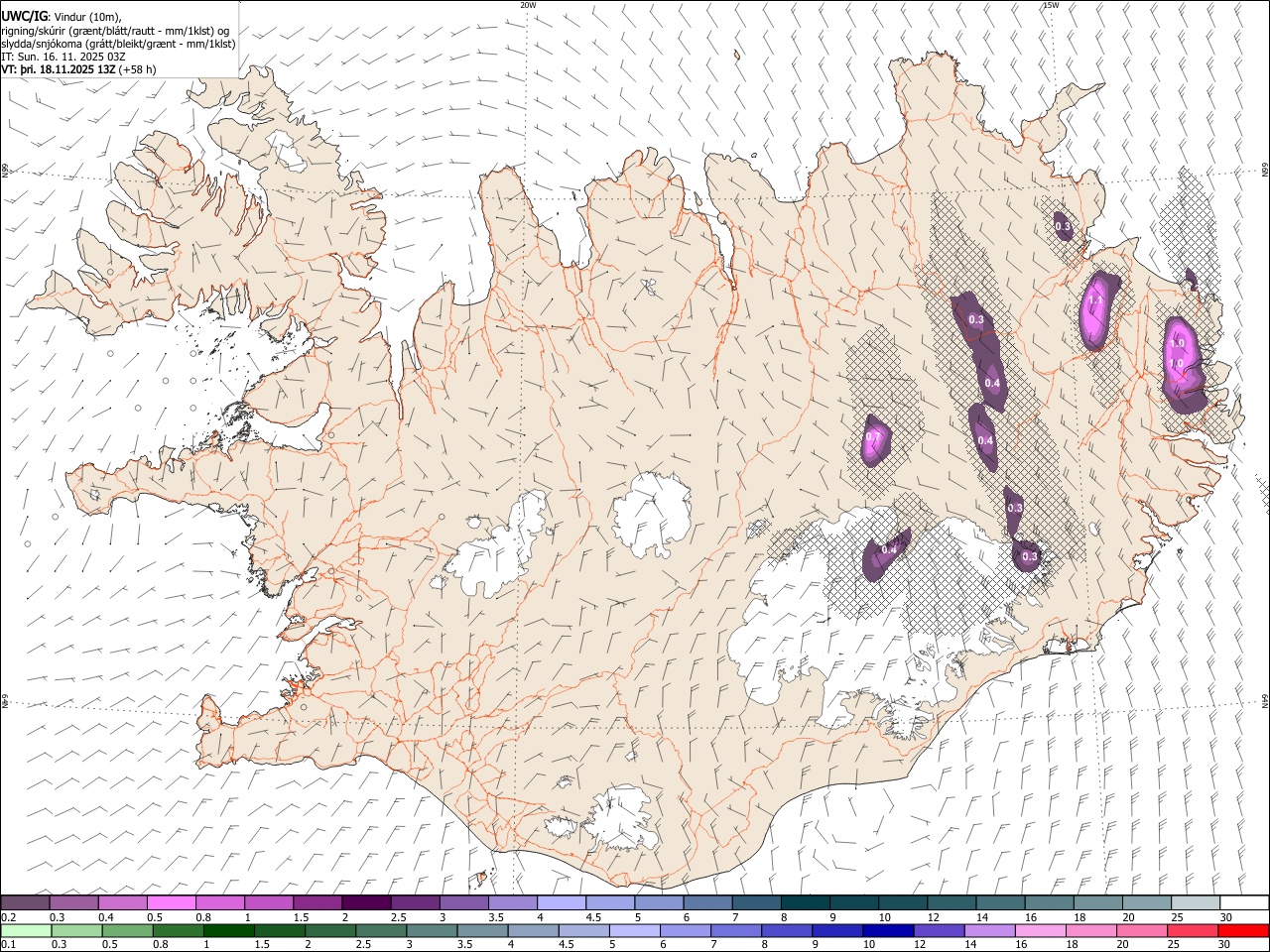Select the darkest green 1–1.5 swatch, lower scale
The width and height of the screenshot is (1270, 952).
(228, 930)
